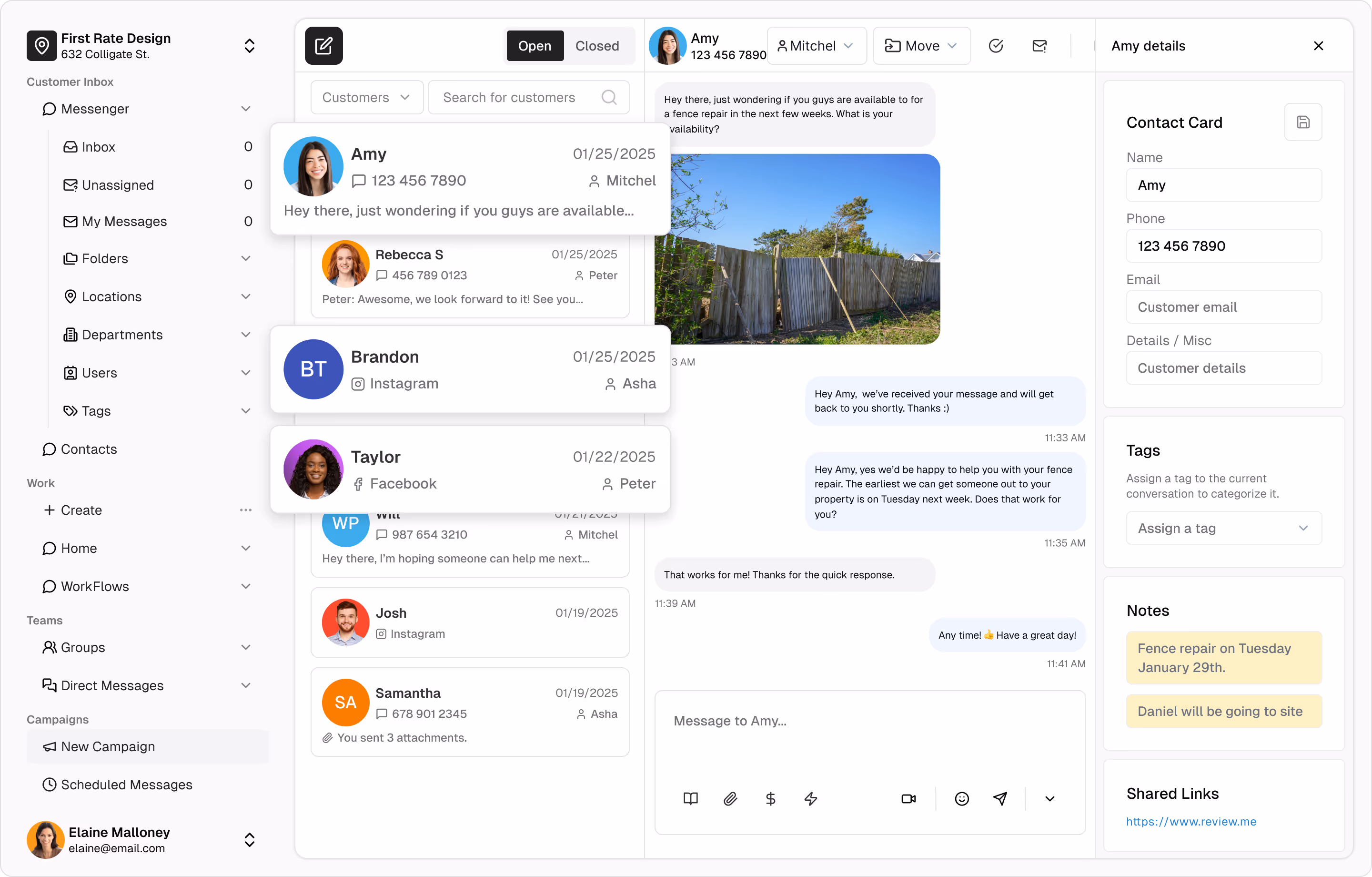Image resolution: width=1372 pixels, height=877 pixels.
Task: Click the mark unread envelope icon
Action: tap(1039, 46)
